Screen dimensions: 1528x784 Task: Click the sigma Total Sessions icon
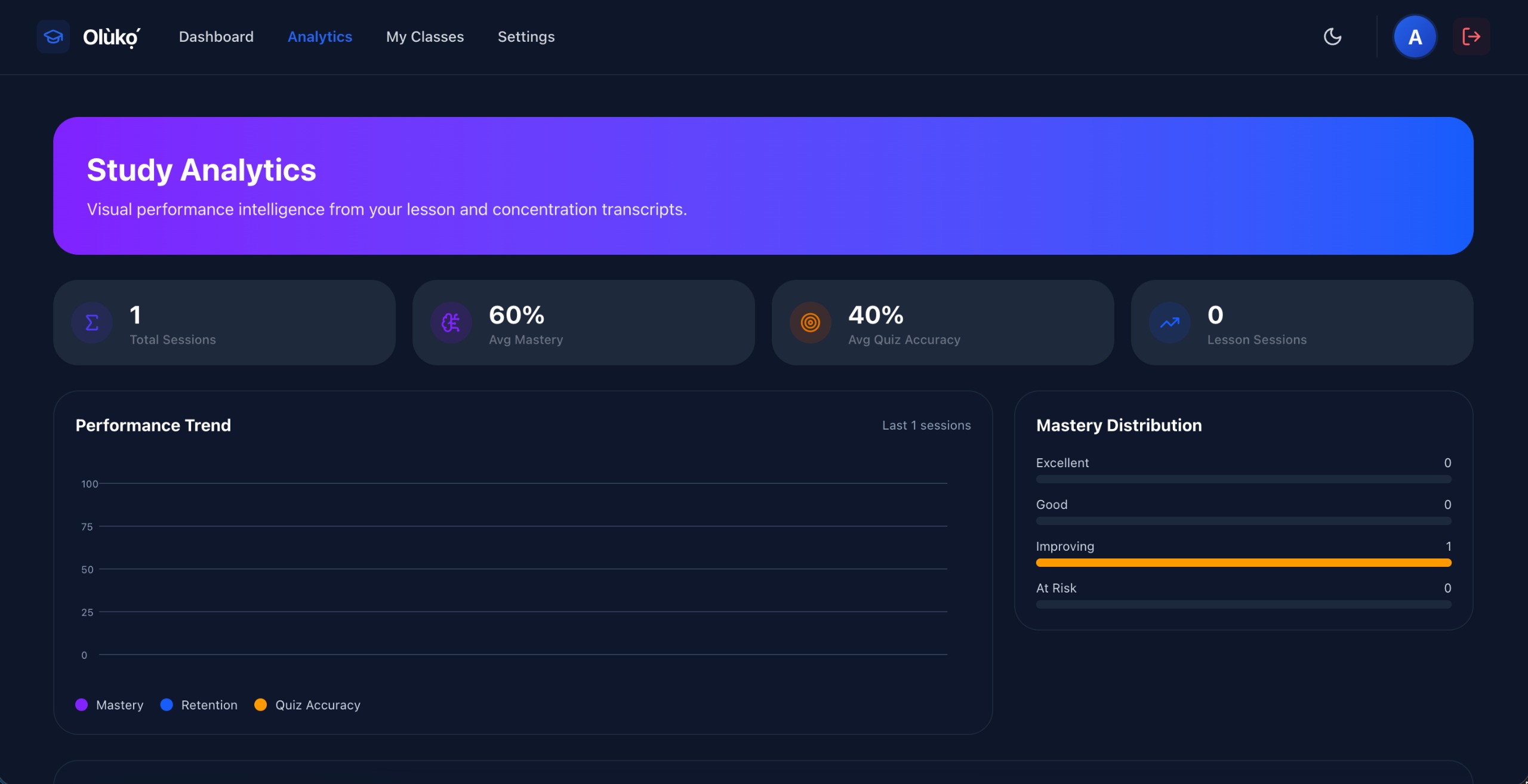(92, 323)
